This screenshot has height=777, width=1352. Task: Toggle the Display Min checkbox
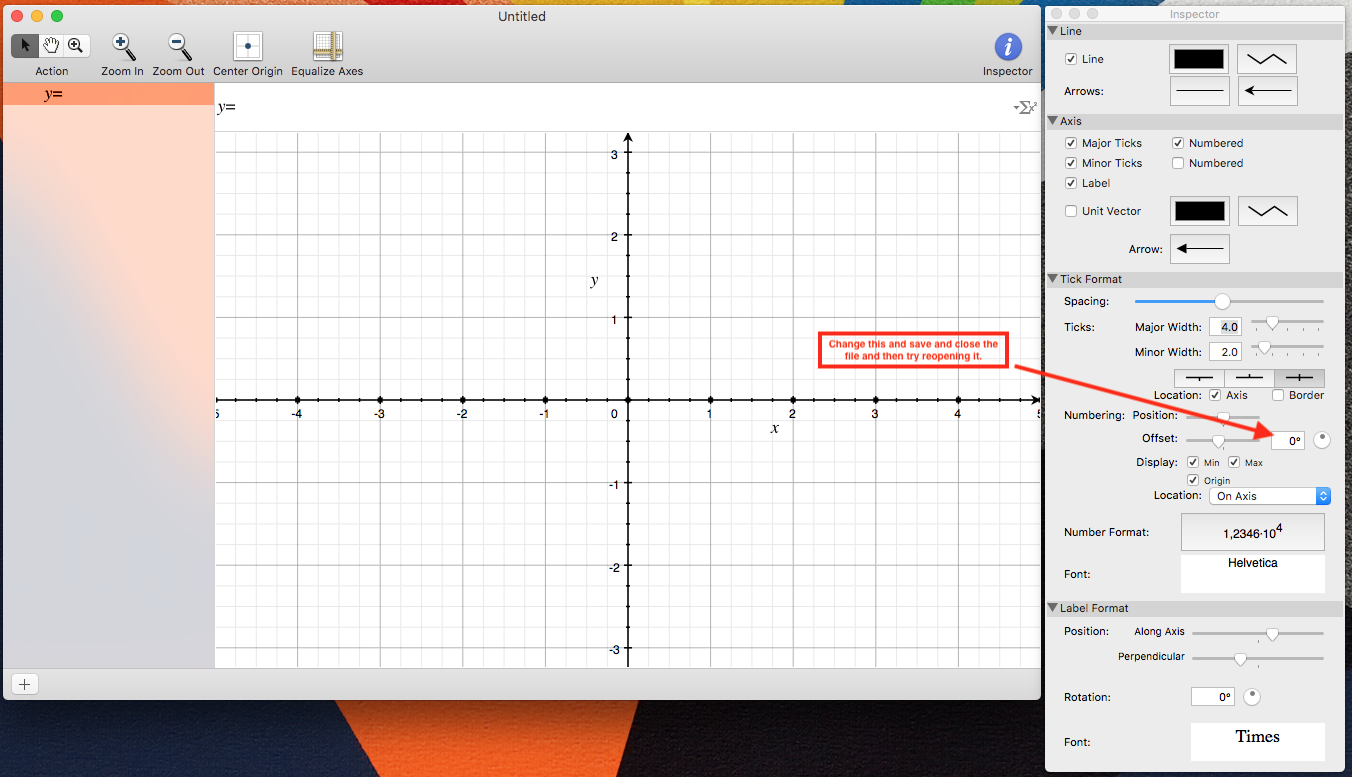coord(1193,462)
